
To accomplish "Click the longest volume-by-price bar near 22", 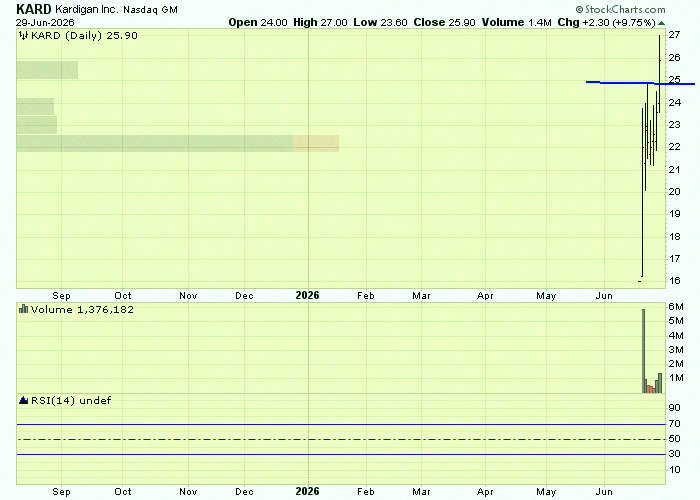I will pos(178,143).
